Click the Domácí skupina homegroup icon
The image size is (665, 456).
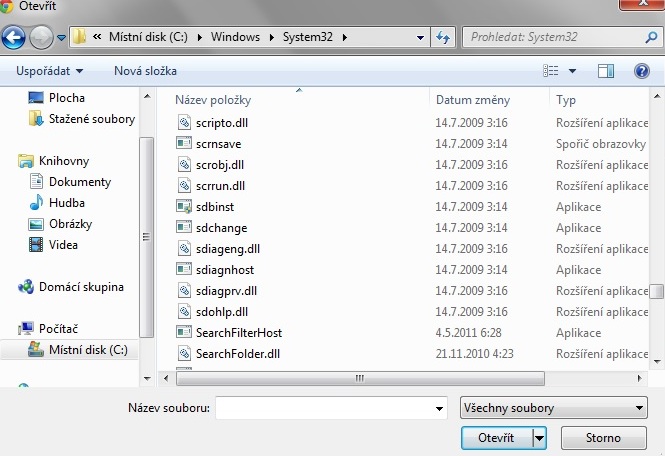[27, 287]
